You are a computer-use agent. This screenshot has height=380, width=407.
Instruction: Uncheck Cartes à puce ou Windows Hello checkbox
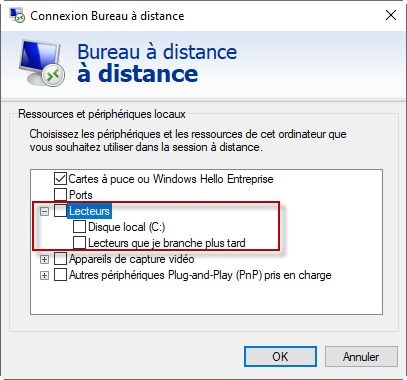(x=60, y=179)
